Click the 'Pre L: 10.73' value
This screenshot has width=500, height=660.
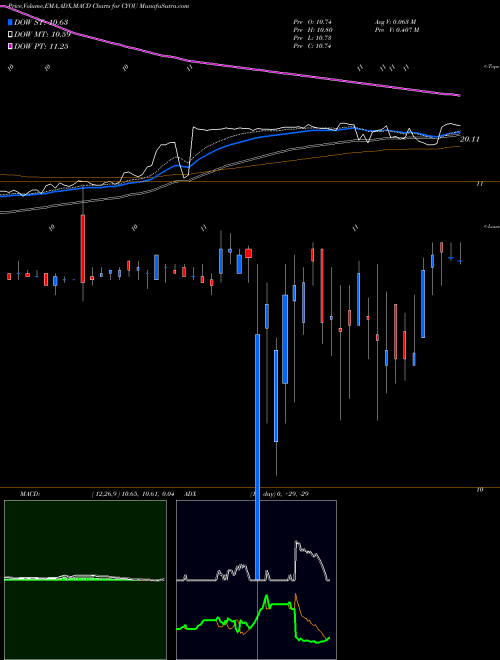pos(312,38)
